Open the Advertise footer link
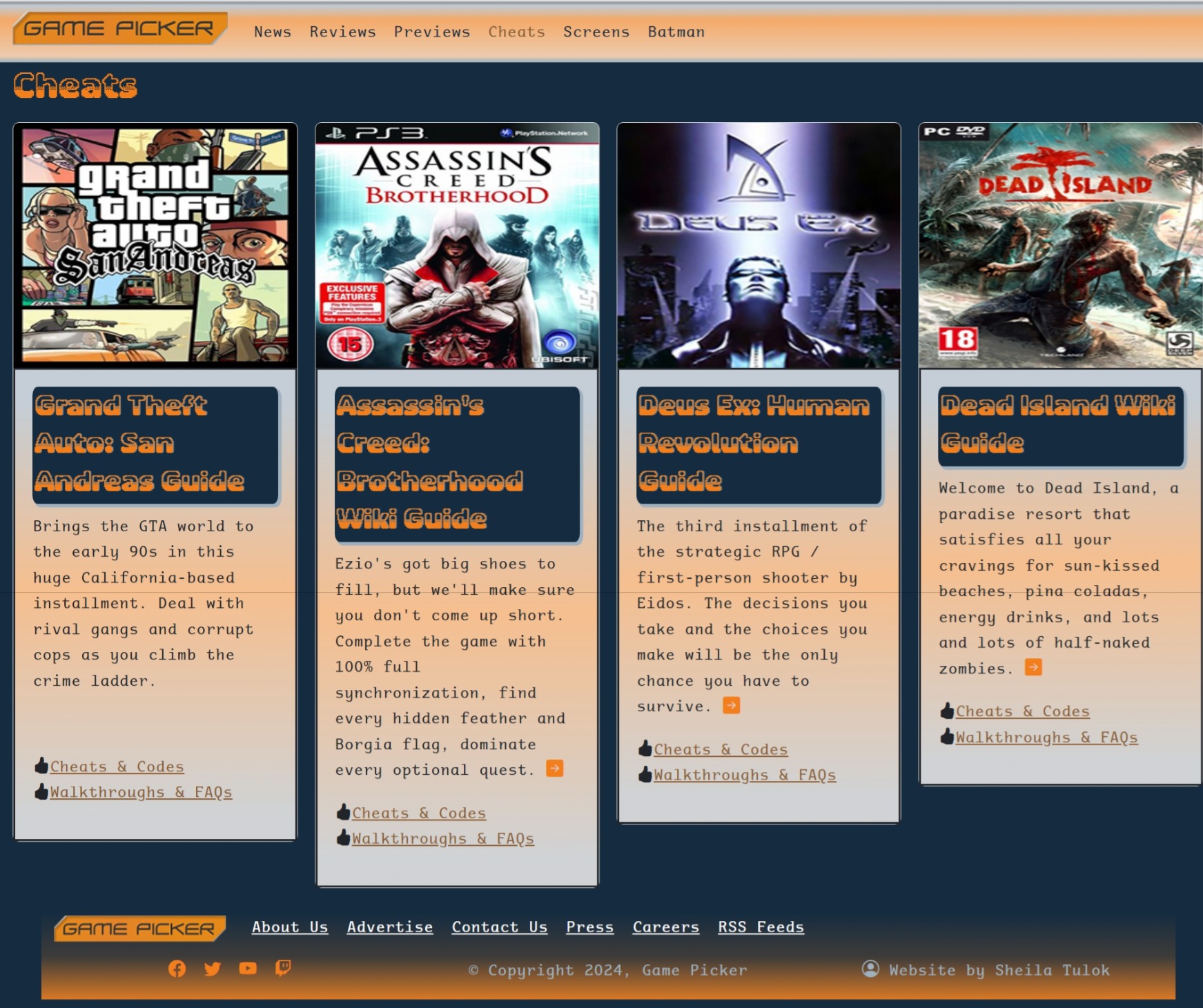The image size is (1203, 1008). pyautogui.click(x=390, y=927)
